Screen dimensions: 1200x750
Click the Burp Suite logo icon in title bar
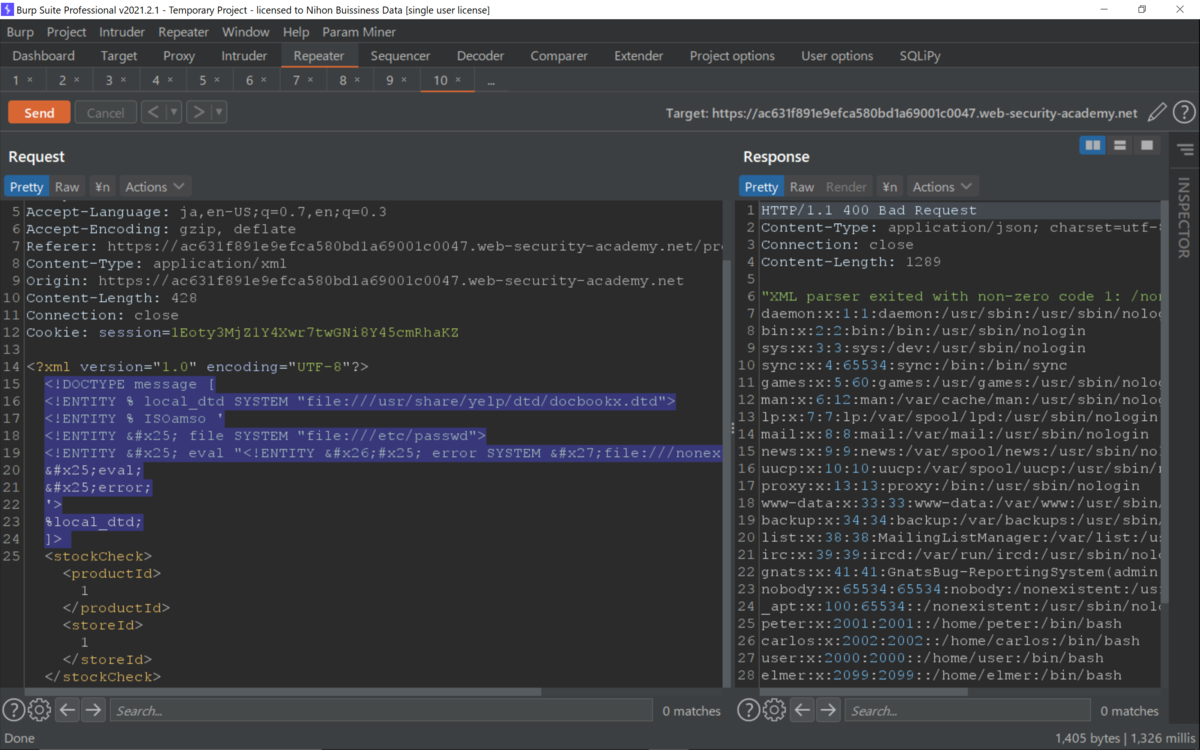pyautogui.click(x=9, y=9)
